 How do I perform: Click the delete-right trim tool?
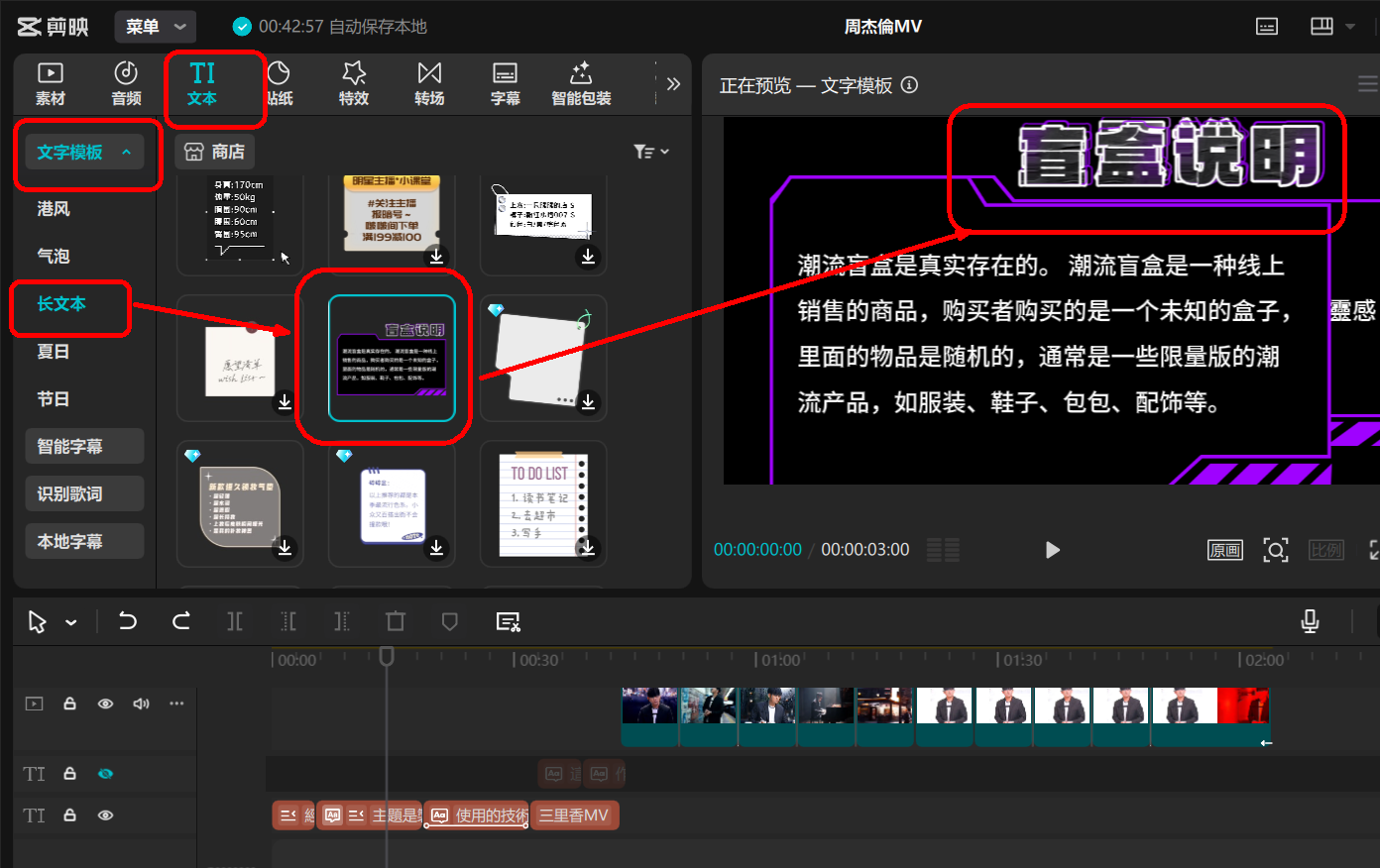point(342,621)
